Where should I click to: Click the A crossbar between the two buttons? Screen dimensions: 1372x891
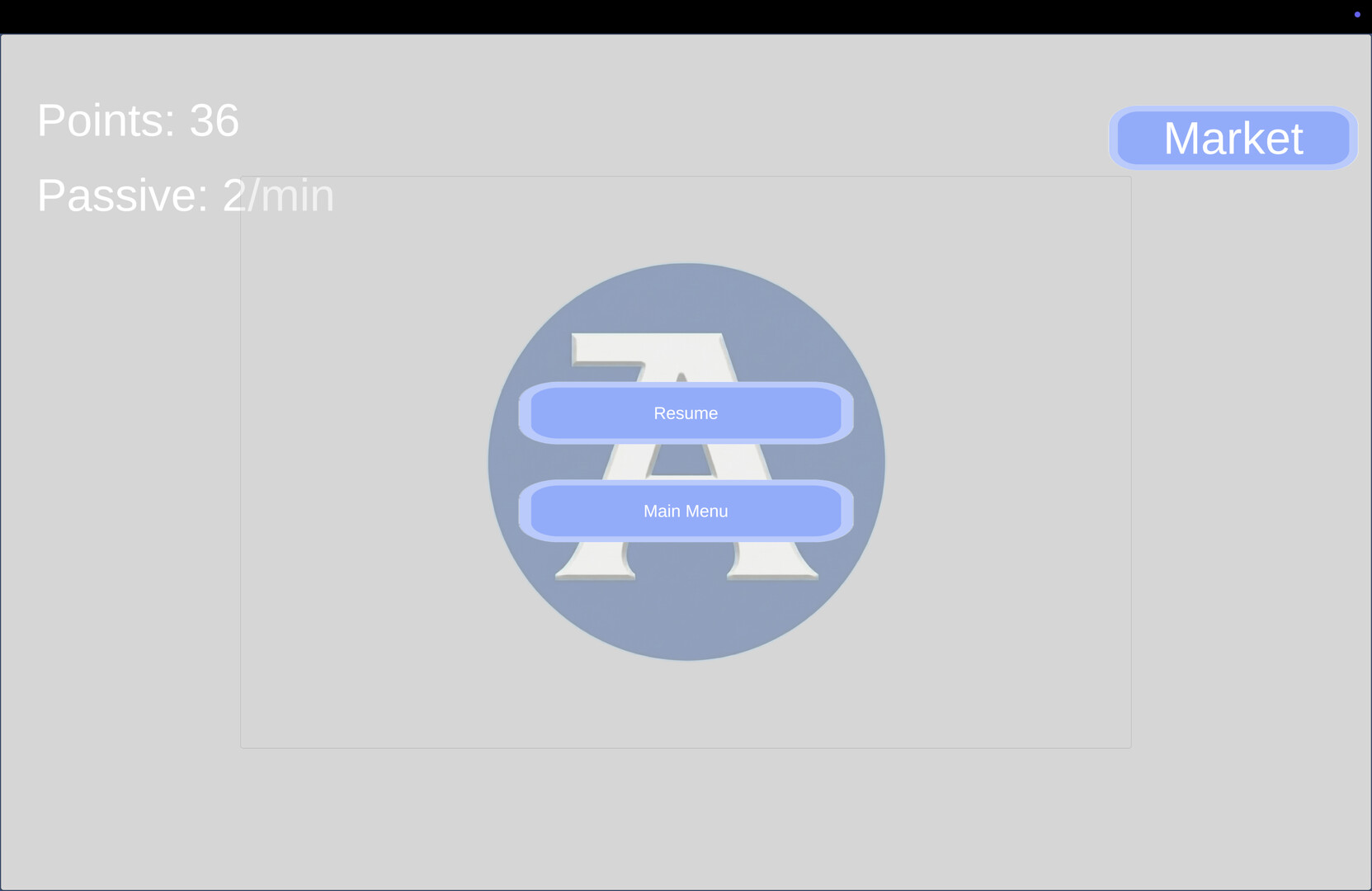tap(681, 462)
